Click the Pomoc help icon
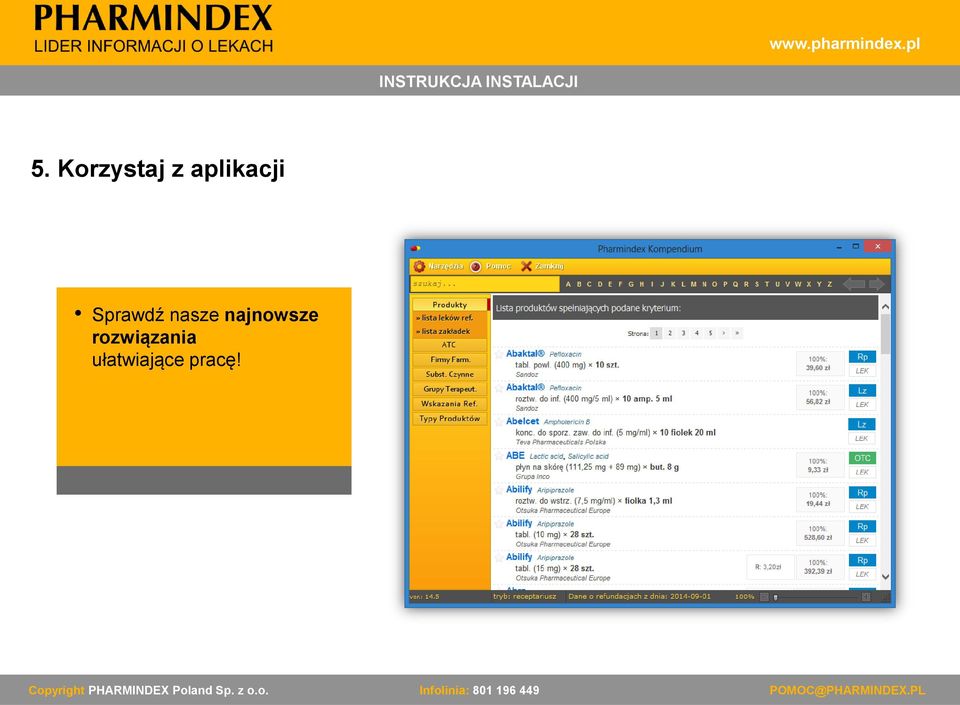 pyautogui.click(x=476, y=266)
